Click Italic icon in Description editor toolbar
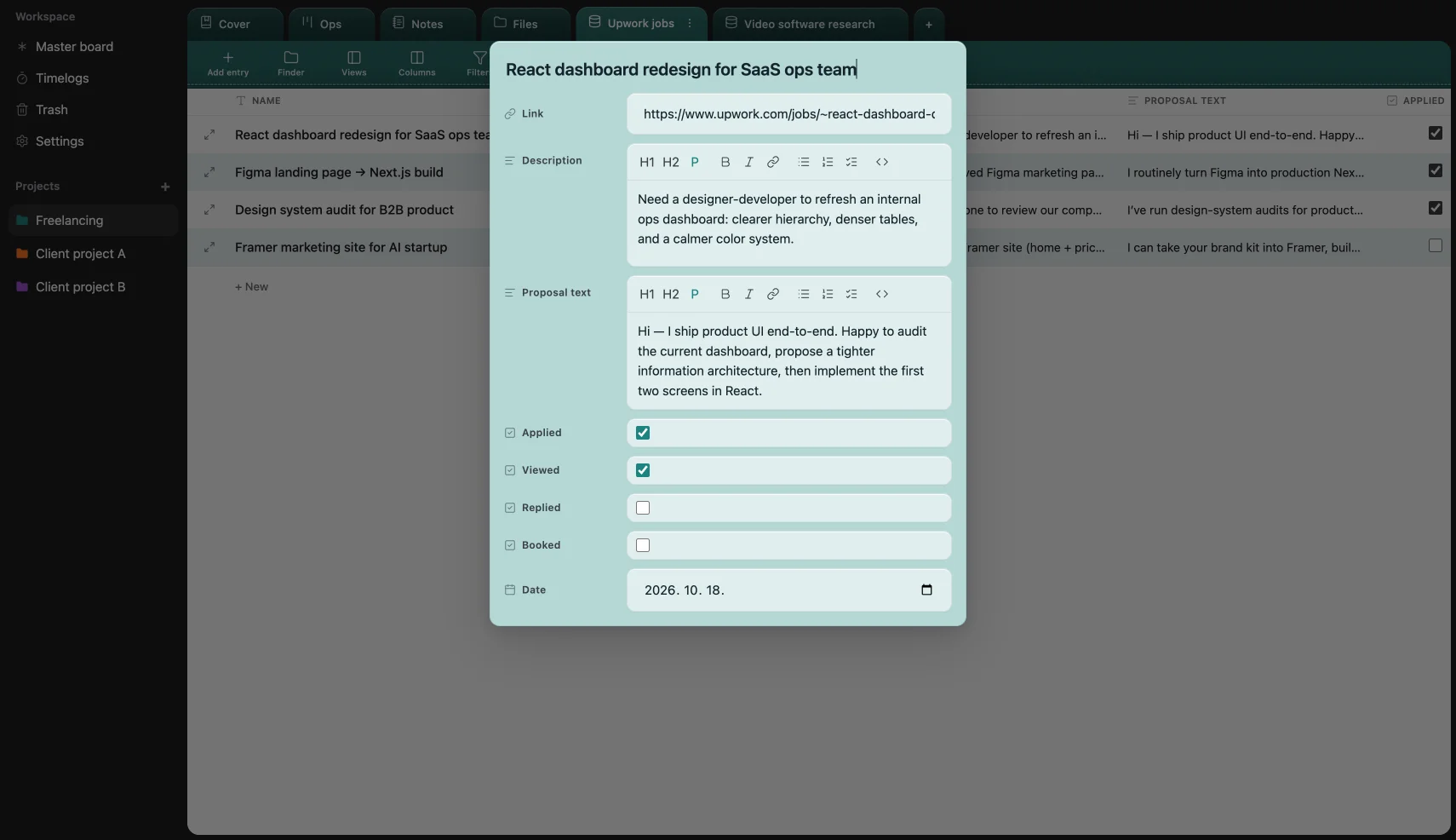 tap(749, 162)
